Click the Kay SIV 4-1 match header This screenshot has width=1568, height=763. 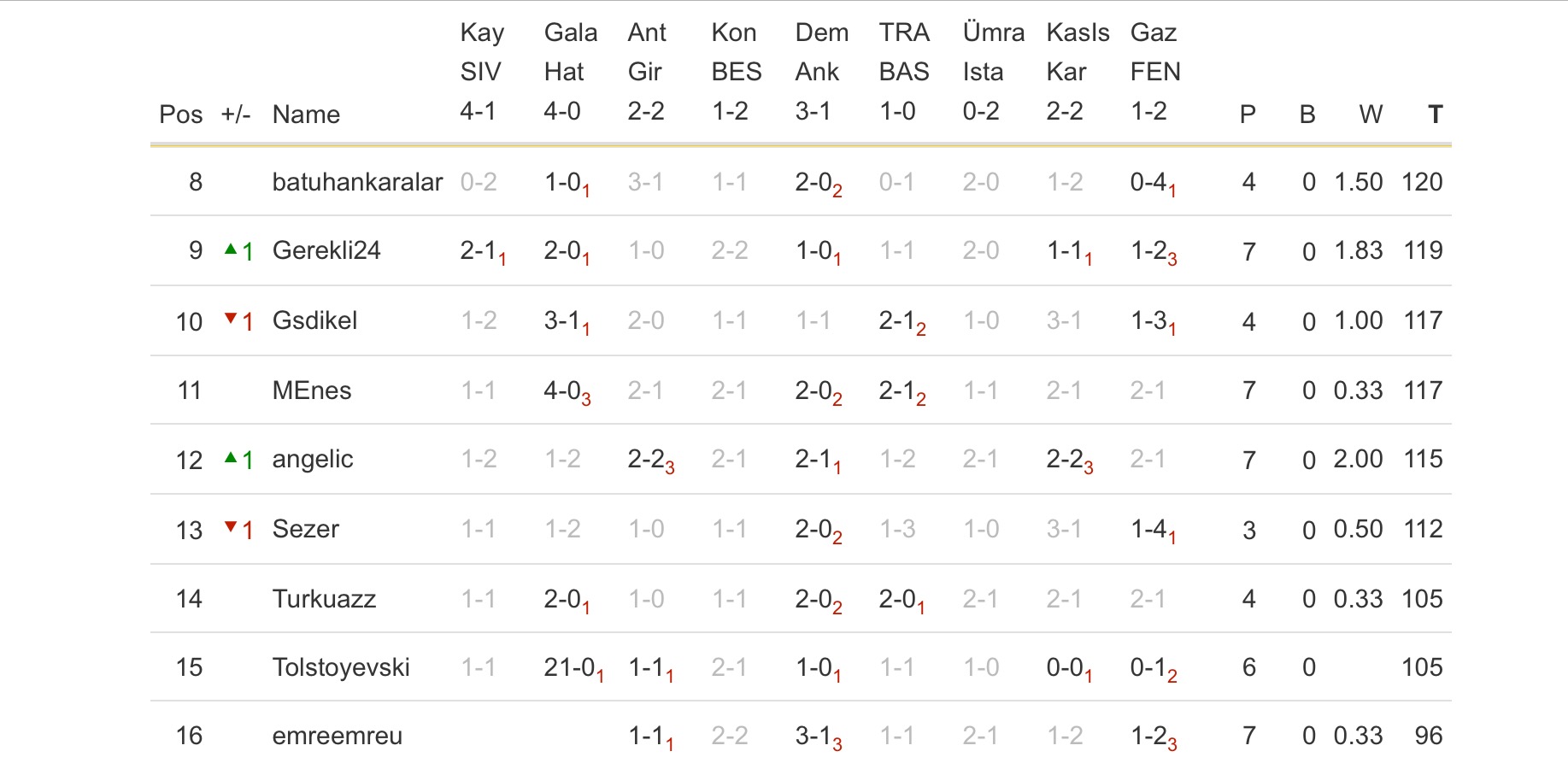click(481, 72)
